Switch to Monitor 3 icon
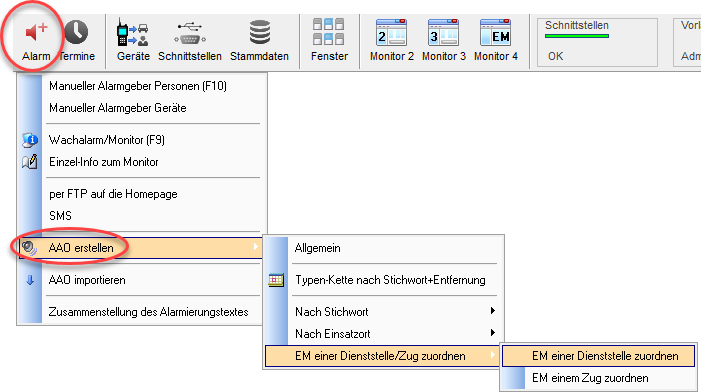This screenshot has width=701, height=392. coord(443,32)
